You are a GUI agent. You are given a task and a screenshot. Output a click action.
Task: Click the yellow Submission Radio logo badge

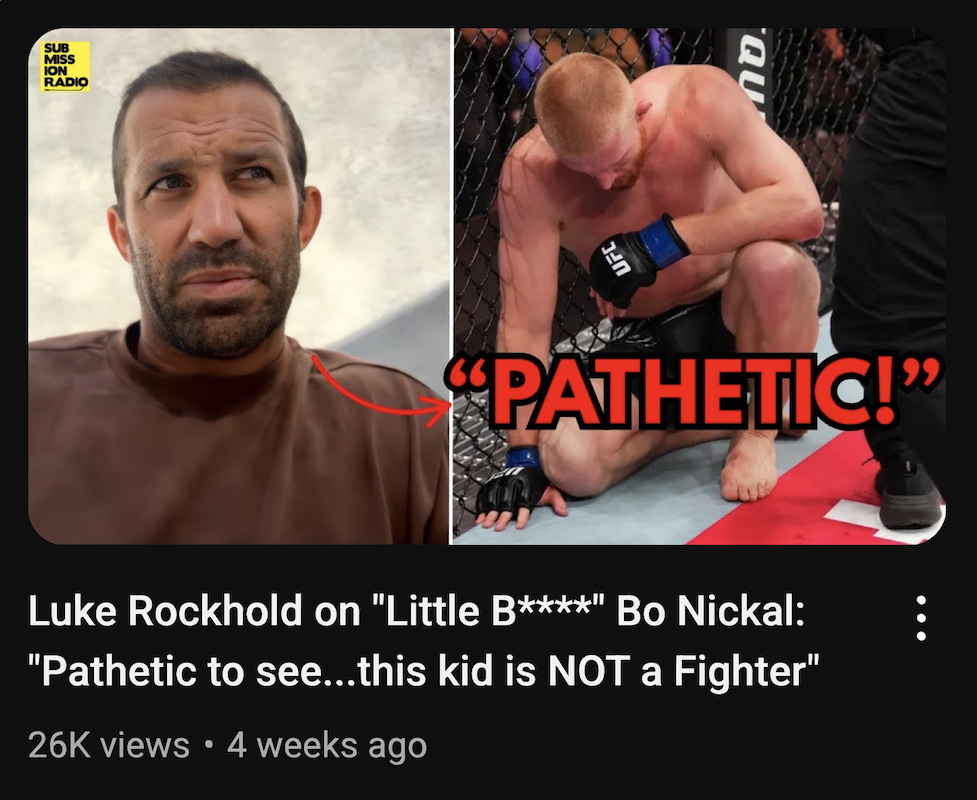(x=65, y=66)
